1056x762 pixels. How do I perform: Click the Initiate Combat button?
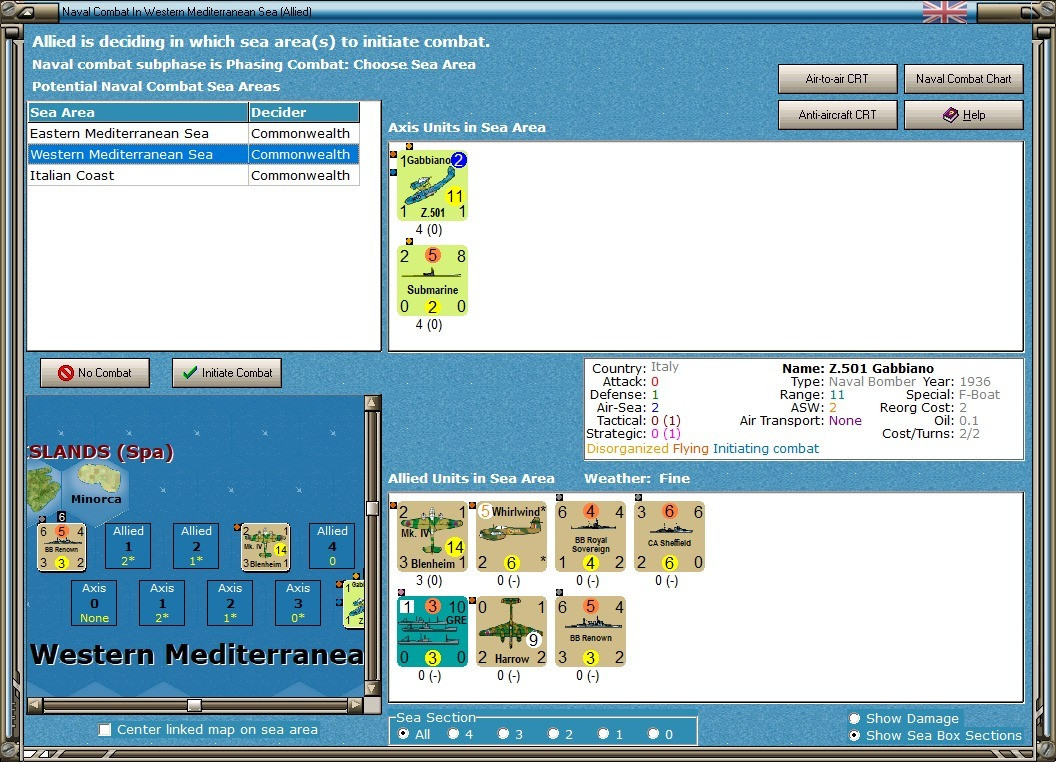(x=227, y=373)
